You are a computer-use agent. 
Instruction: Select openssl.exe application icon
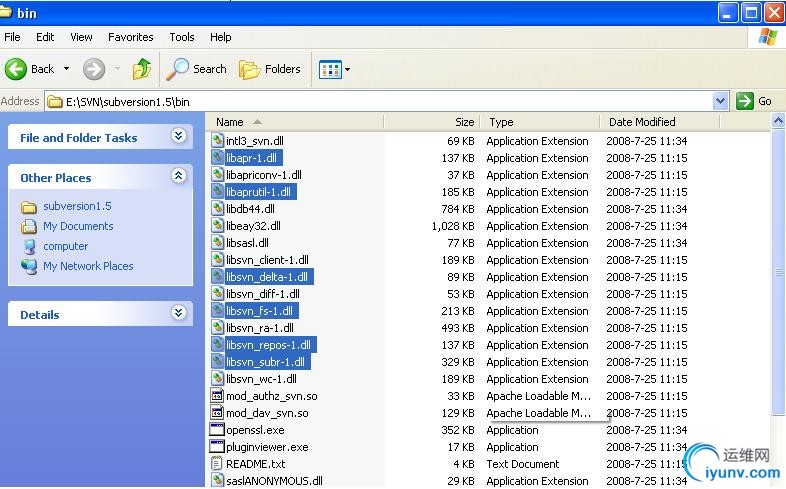(217, 430)
